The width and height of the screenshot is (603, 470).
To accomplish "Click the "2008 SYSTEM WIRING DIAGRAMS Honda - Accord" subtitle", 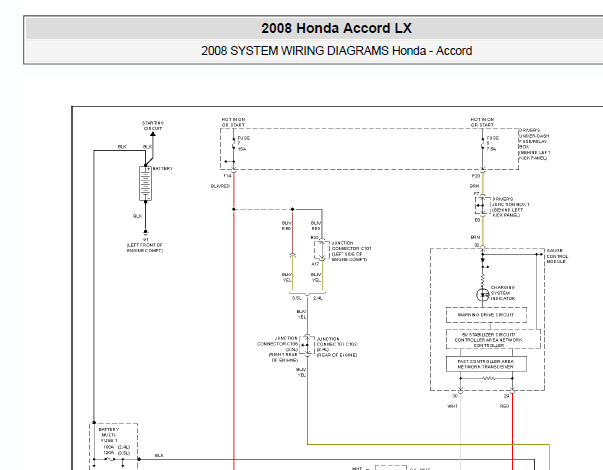I will point(336,51).
